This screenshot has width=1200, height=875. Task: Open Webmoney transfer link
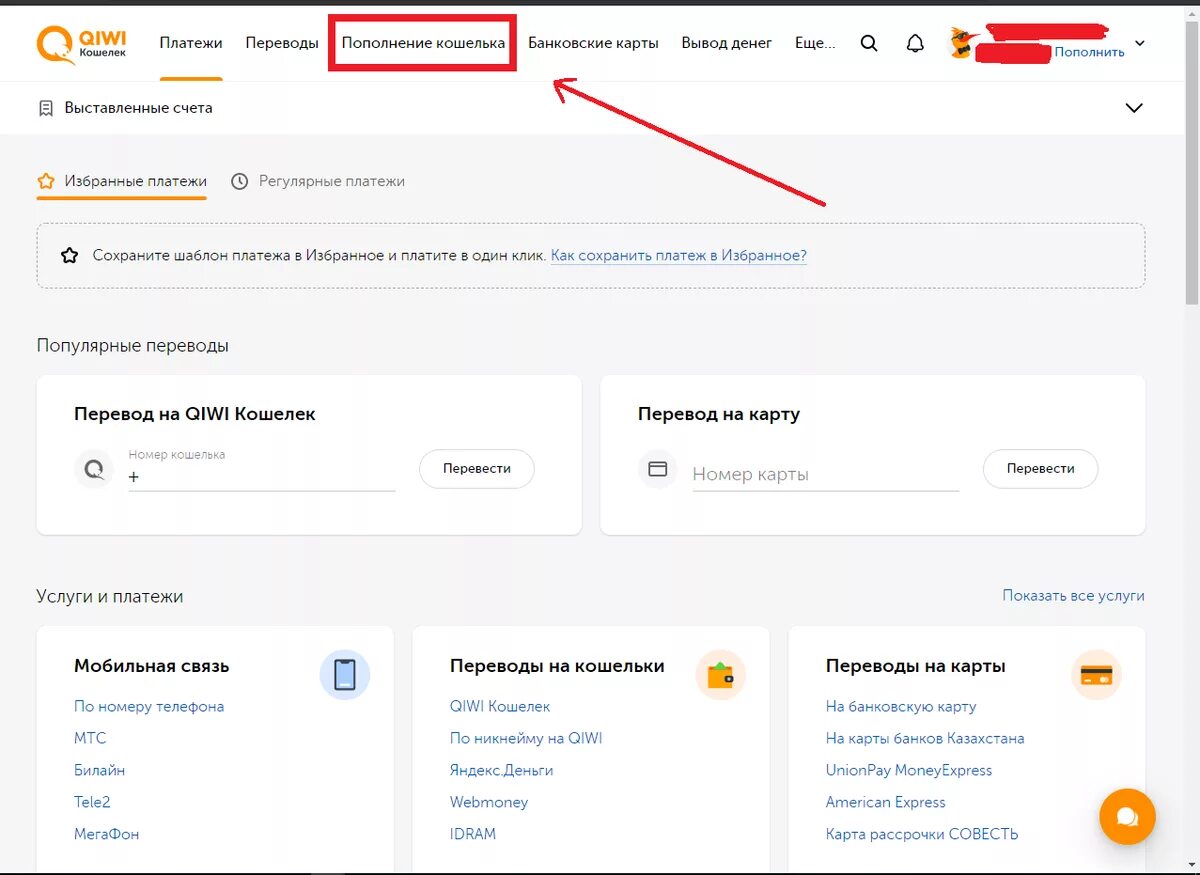point(489,802)
